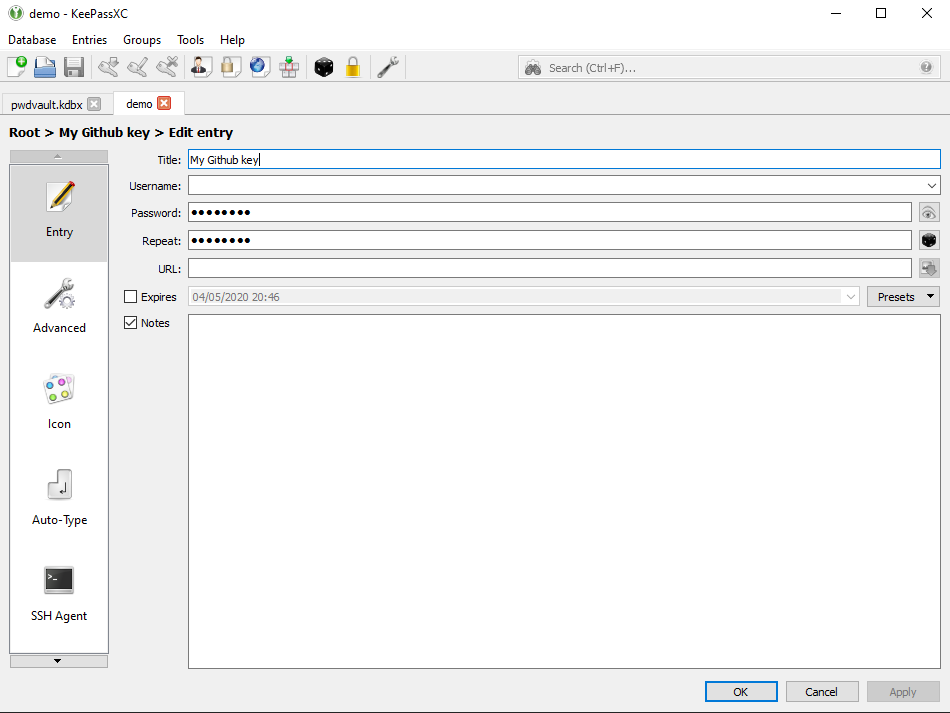Click the Add new entry key icon

coord(108,67)
